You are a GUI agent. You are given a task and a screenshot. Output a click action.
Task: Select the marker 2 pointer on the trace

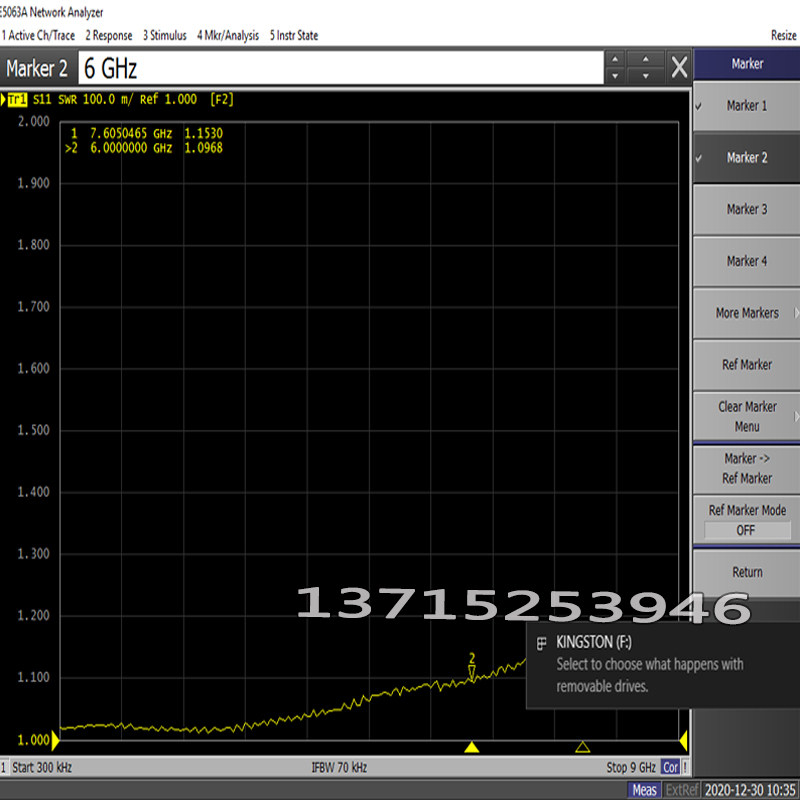(x=472, y=667)
